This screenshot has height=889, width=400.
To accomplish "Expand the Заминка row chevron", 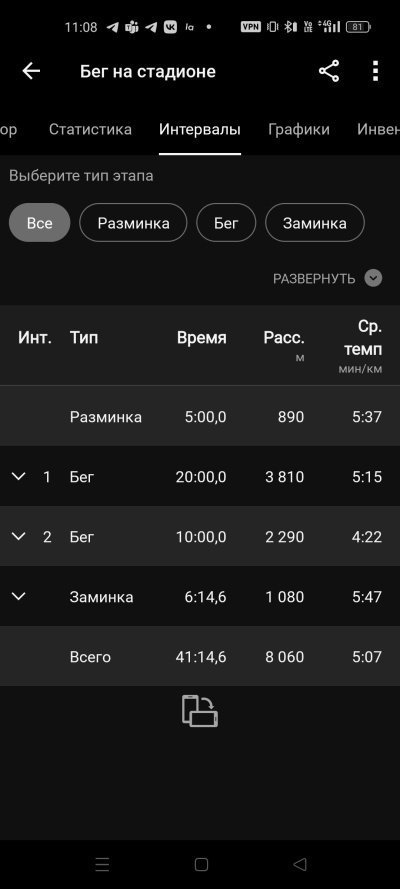I will click(x=19, y=596).
